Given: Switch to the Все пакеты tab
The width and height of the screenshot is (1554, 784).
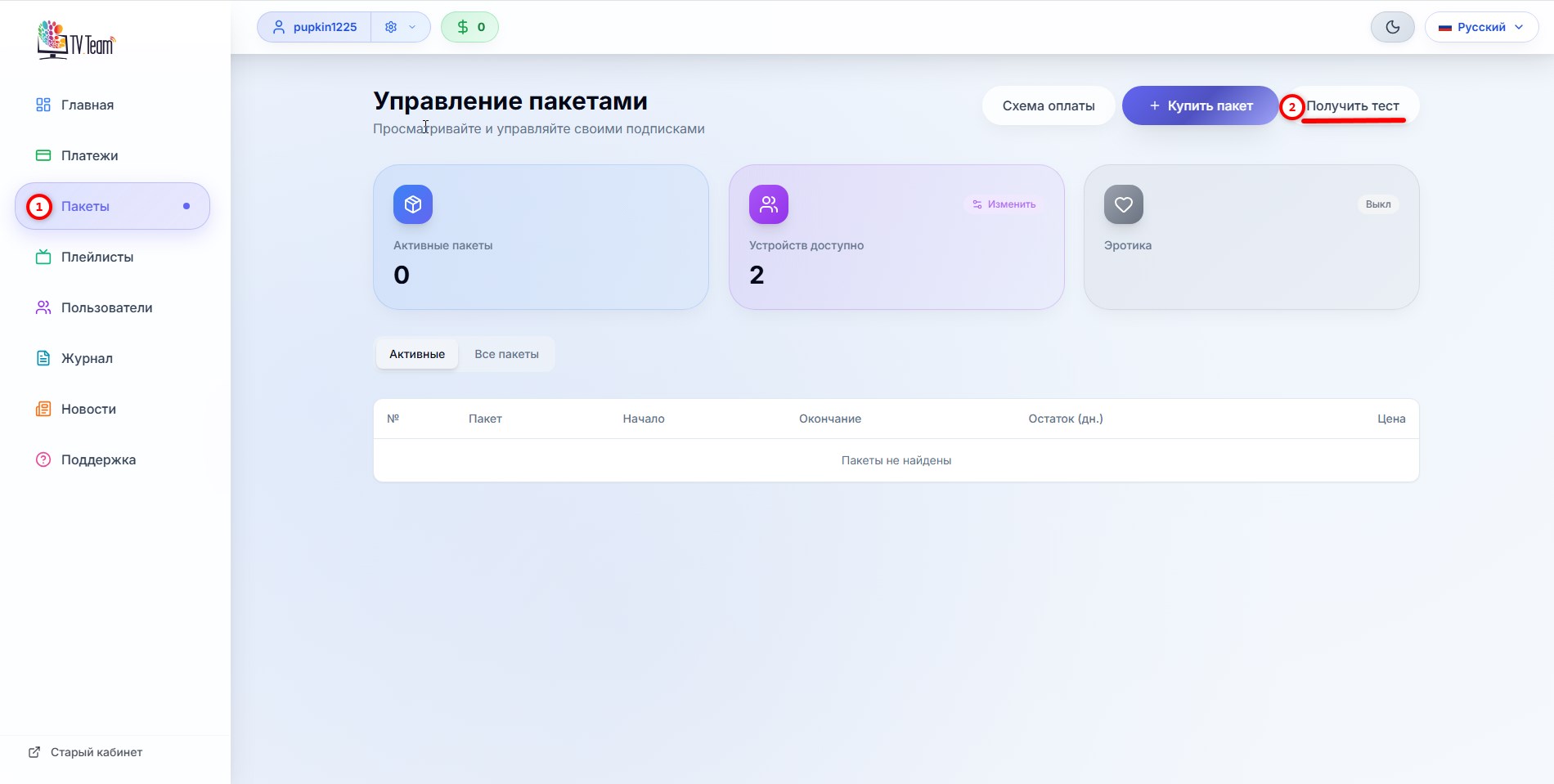Looking at the screenshot, I should tap(506, 354).
